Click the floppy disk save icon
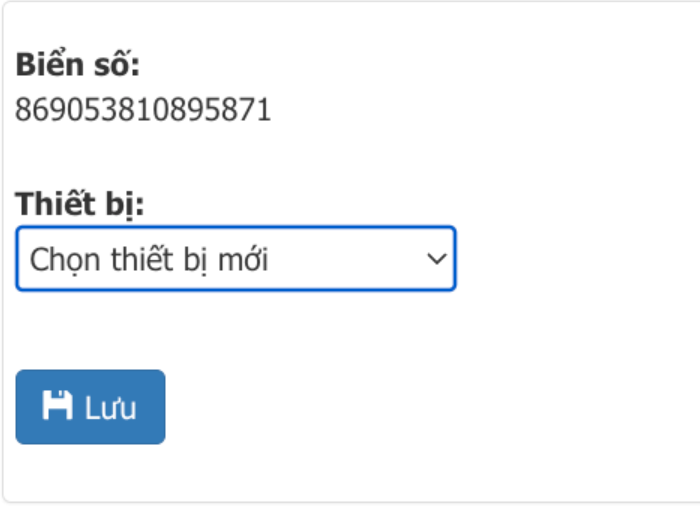Viewport: 700px width, 506px height. (x=57, y=406)
